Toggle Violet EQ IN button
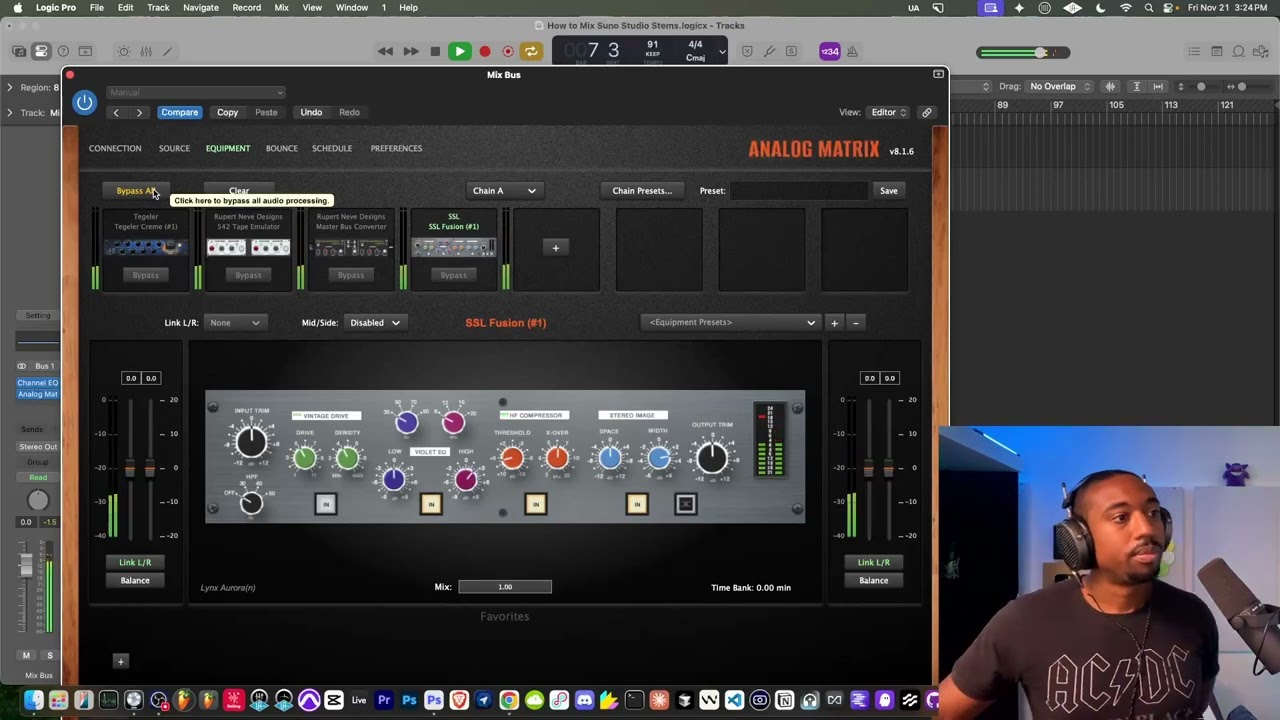1280x720 pixels. tap(431, 504)
